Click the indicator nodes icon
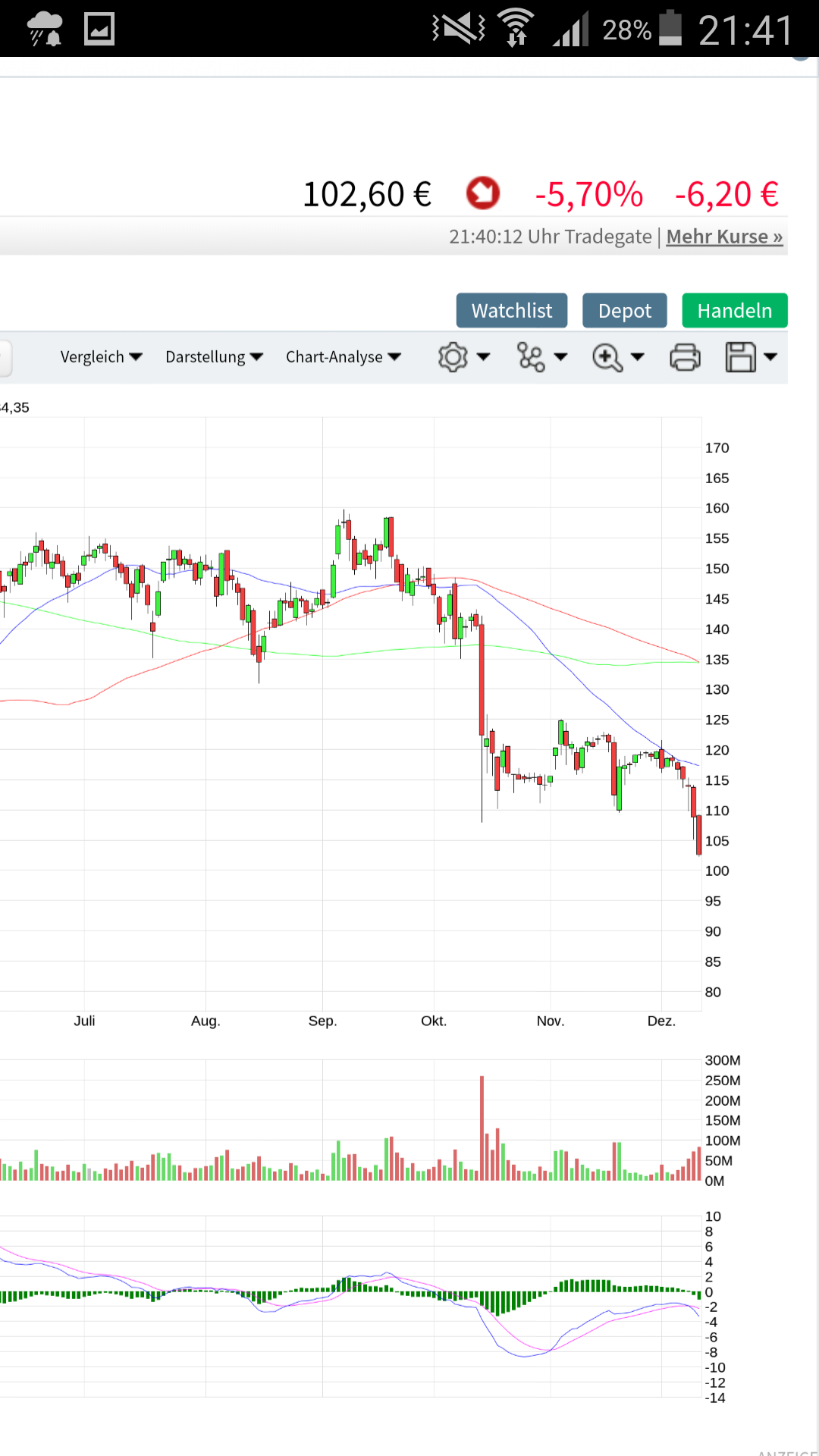 click(531, 357)
